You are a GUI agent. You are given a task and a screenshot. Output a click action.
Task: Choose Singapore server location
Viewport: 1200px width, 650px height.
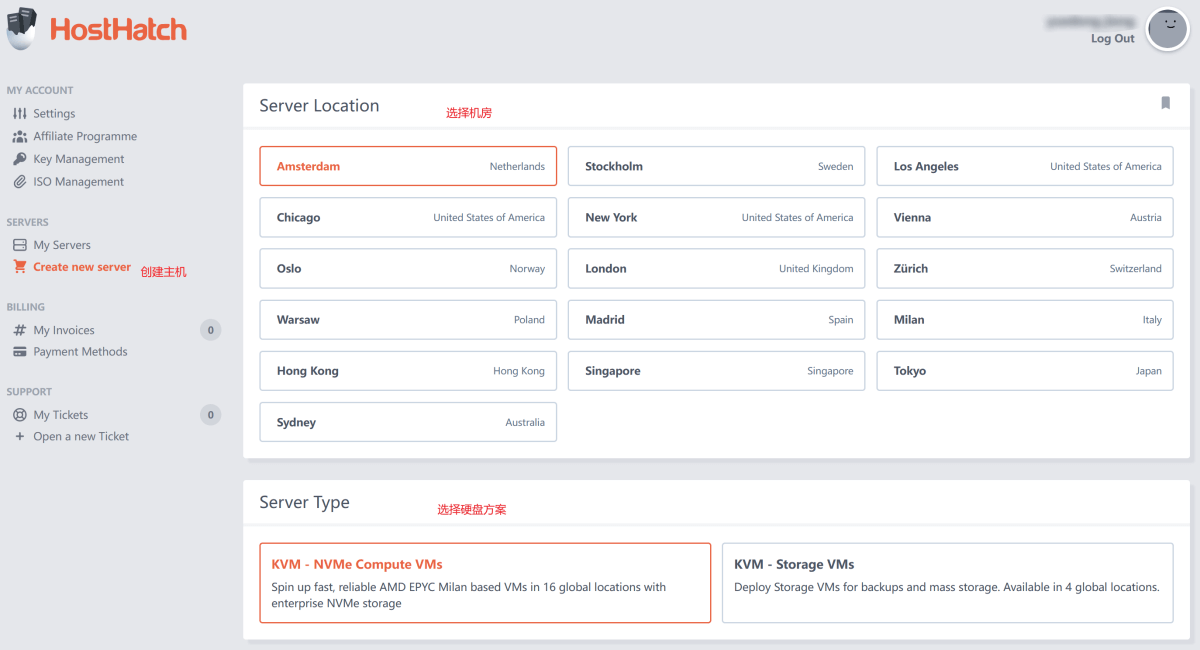pos(717,371)
